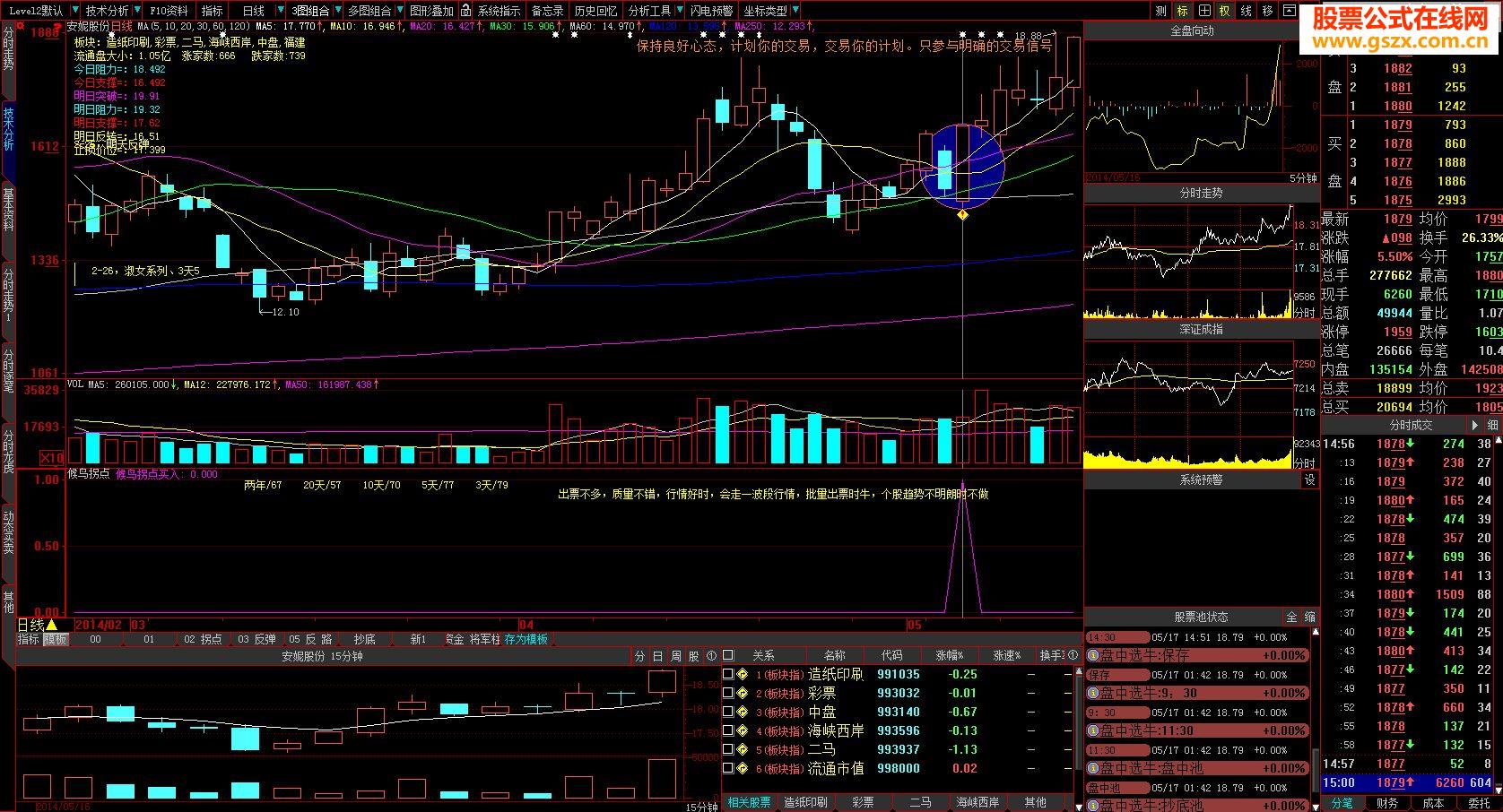
Task: Open the F10资料 menu
Action: click(169, 11)
